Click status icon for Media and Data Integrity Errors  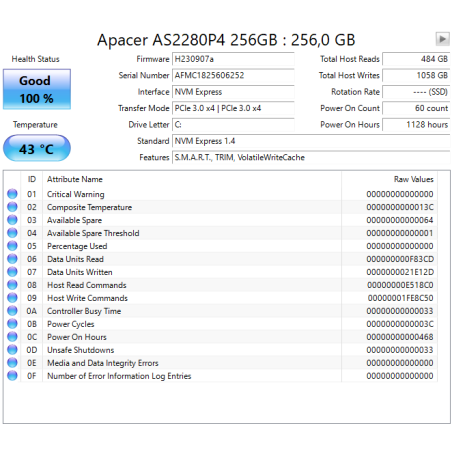tap(12, 363)
